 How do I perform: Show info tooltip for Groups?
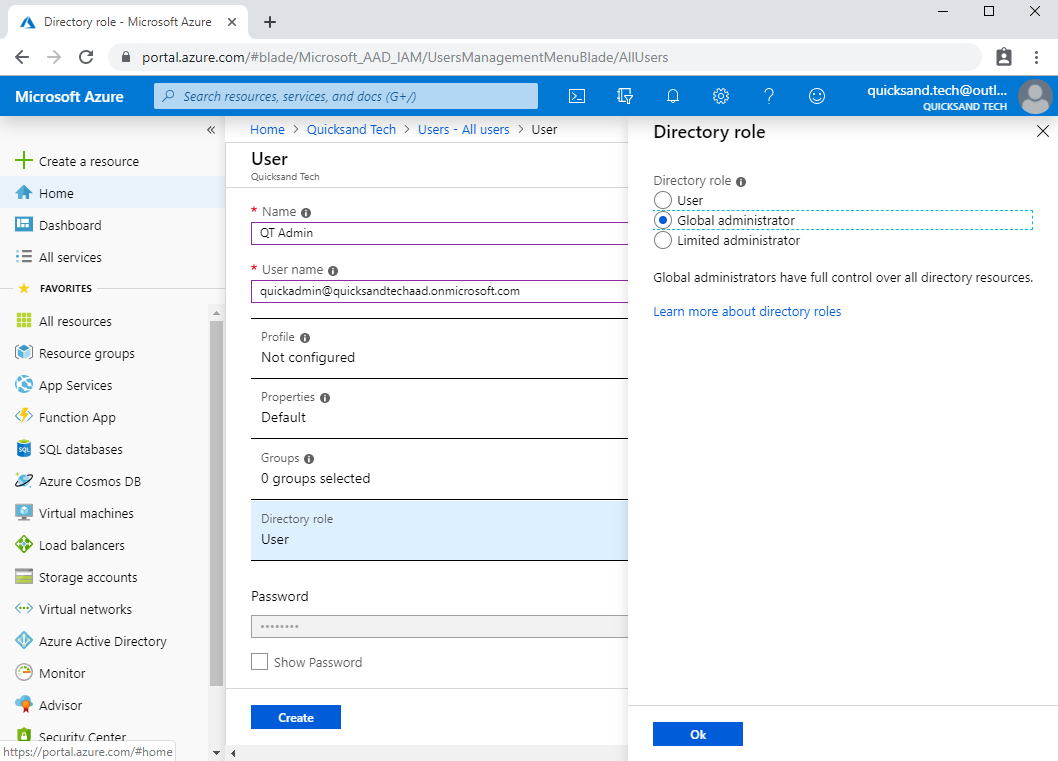pyautogui.click(x=309, y=459)
